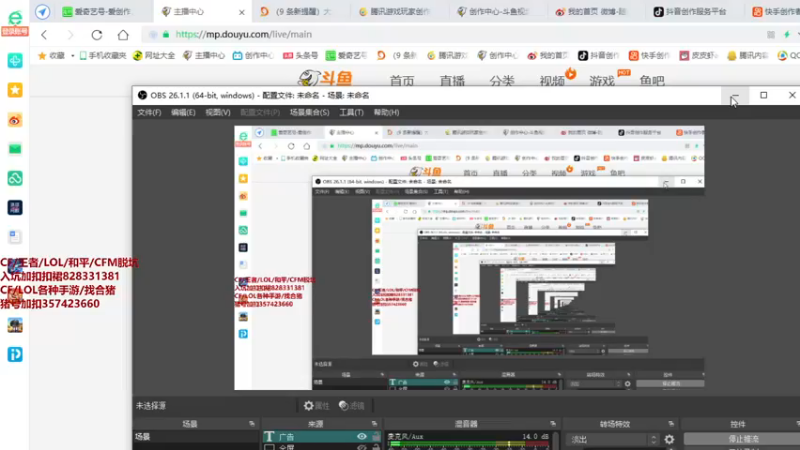Image resolution: width=800 pixels, height=450 pixels.
Task: Reload the douyu page
Action: tap(97, 35)
